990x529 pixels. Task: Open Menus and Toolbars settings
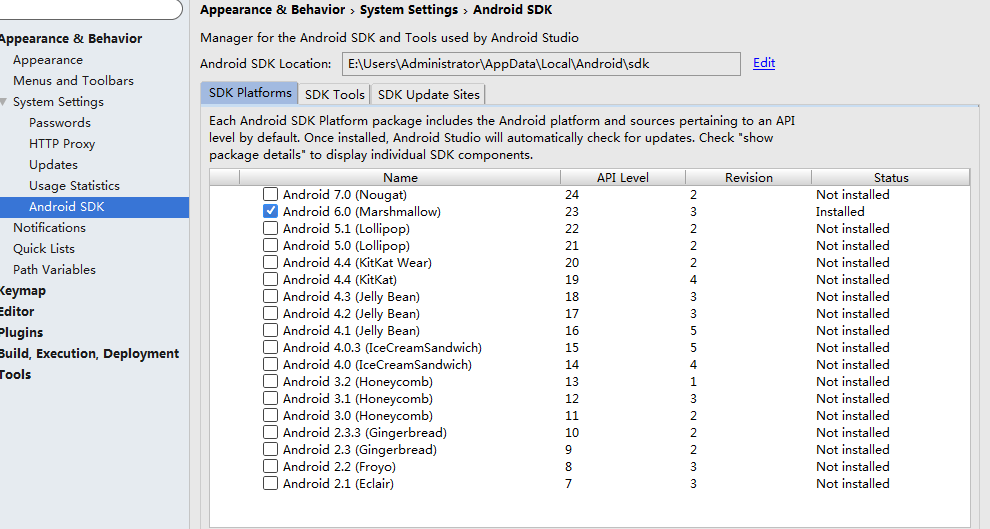(x=73, y=81)
